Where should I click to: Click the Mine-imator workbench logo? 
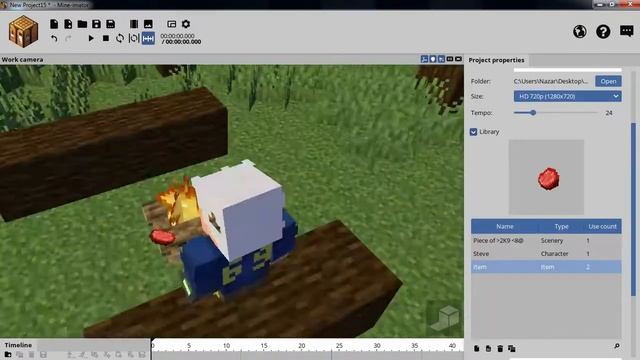point(24,31)
